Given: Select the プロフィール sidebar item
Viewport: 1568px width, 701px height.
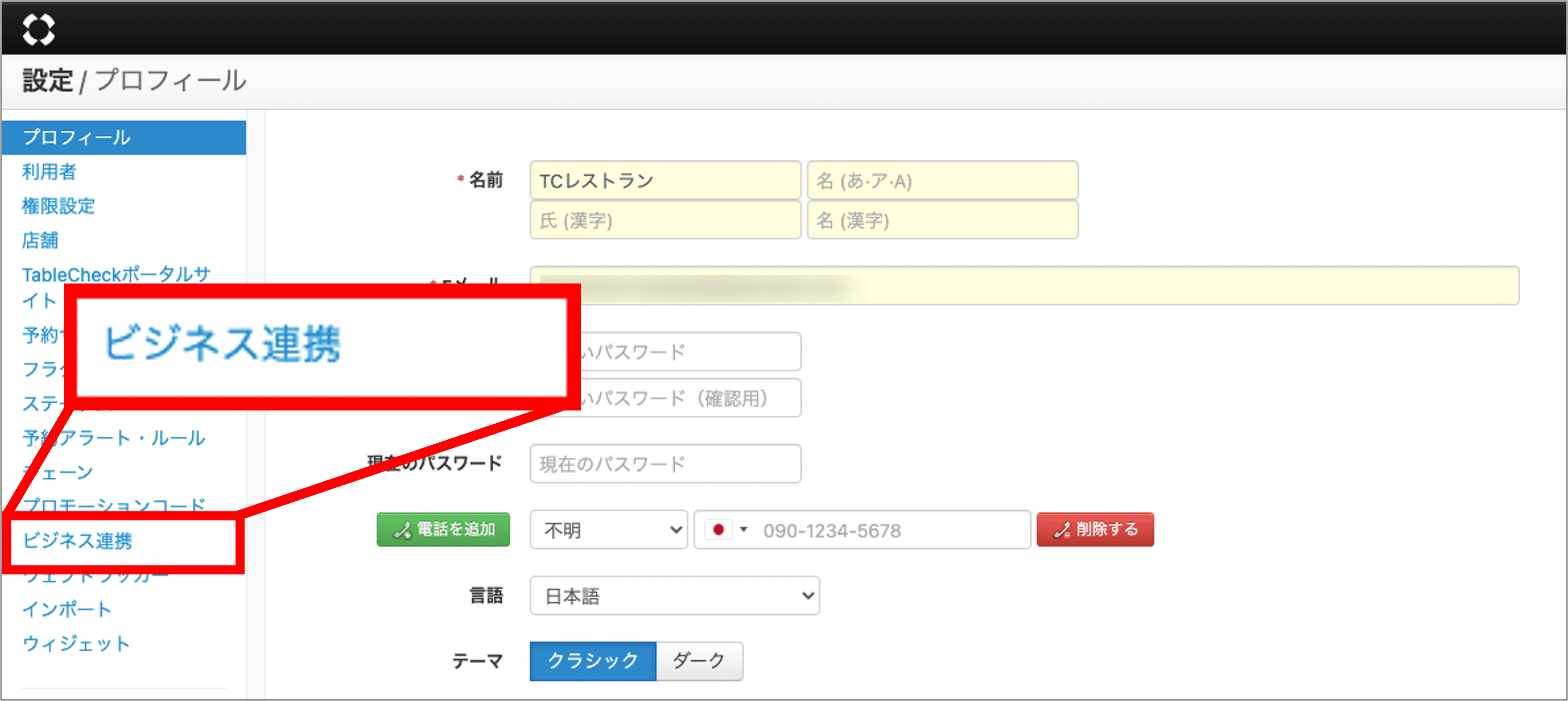Looking at the screenshot, I should pyautogui.click(x=76, y=137).
